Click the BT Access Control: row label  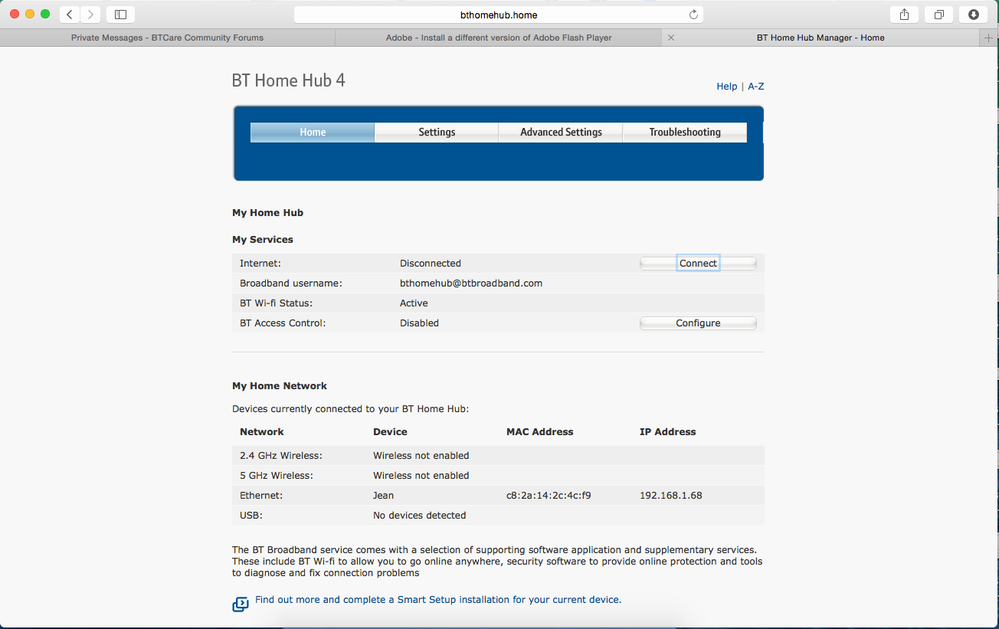[282, 323]
